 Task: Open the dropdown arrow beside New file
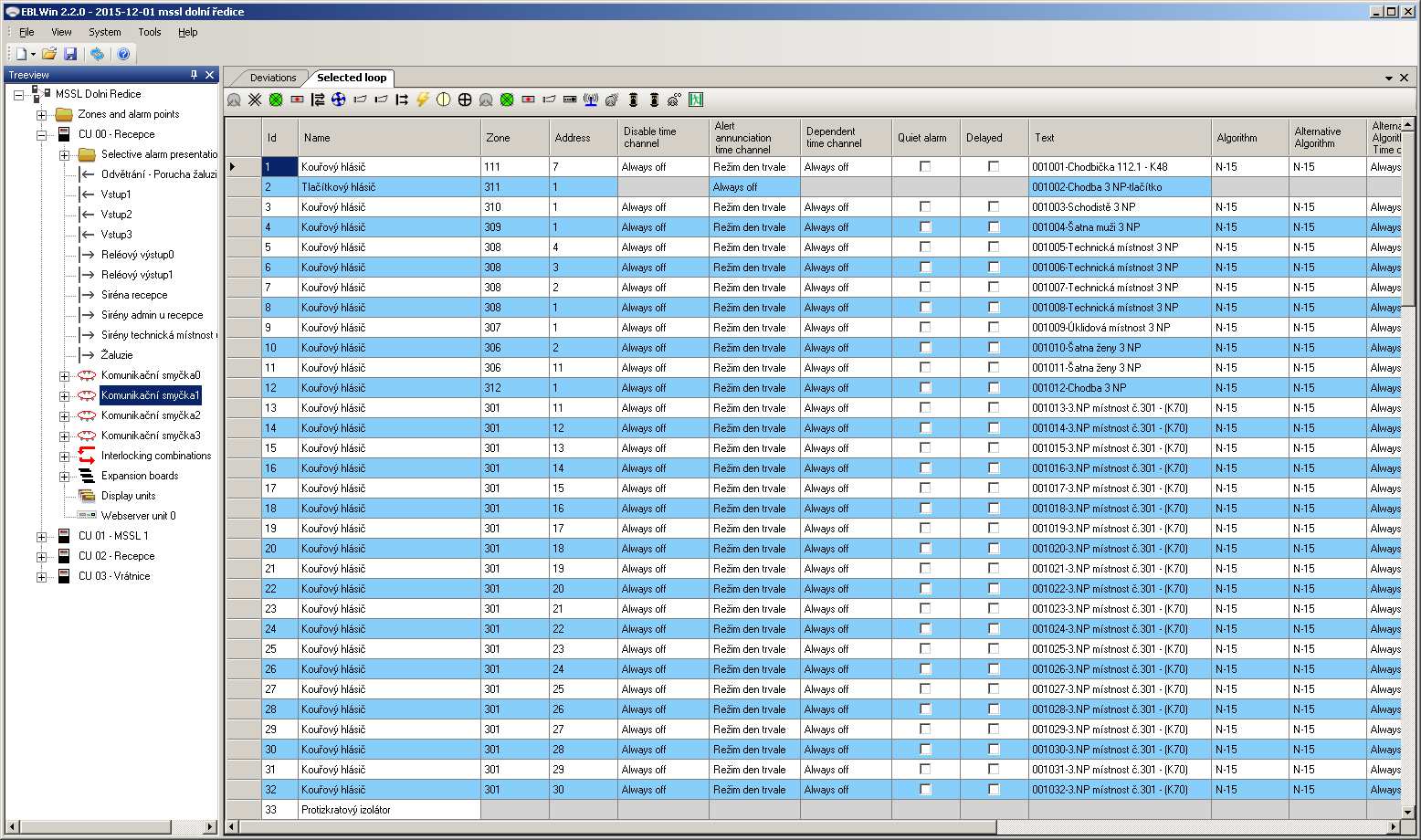click(x=33, y=54)
